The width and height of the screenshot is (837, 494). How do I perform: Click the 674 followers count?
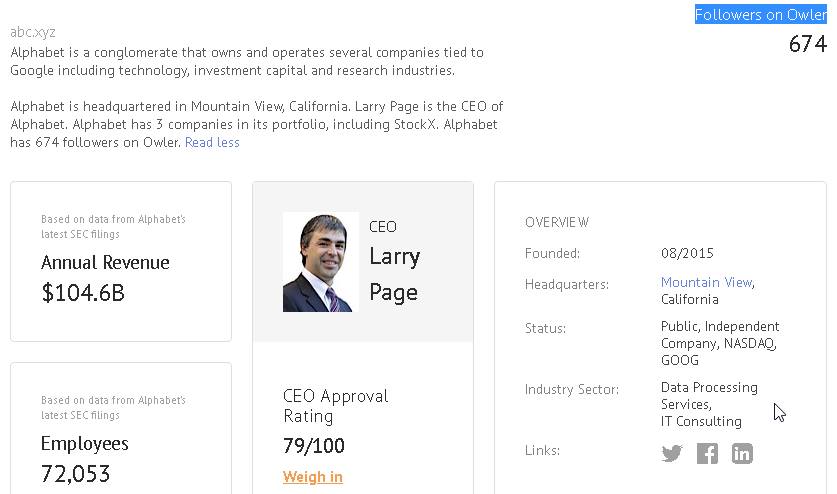[x=807, y=44]
